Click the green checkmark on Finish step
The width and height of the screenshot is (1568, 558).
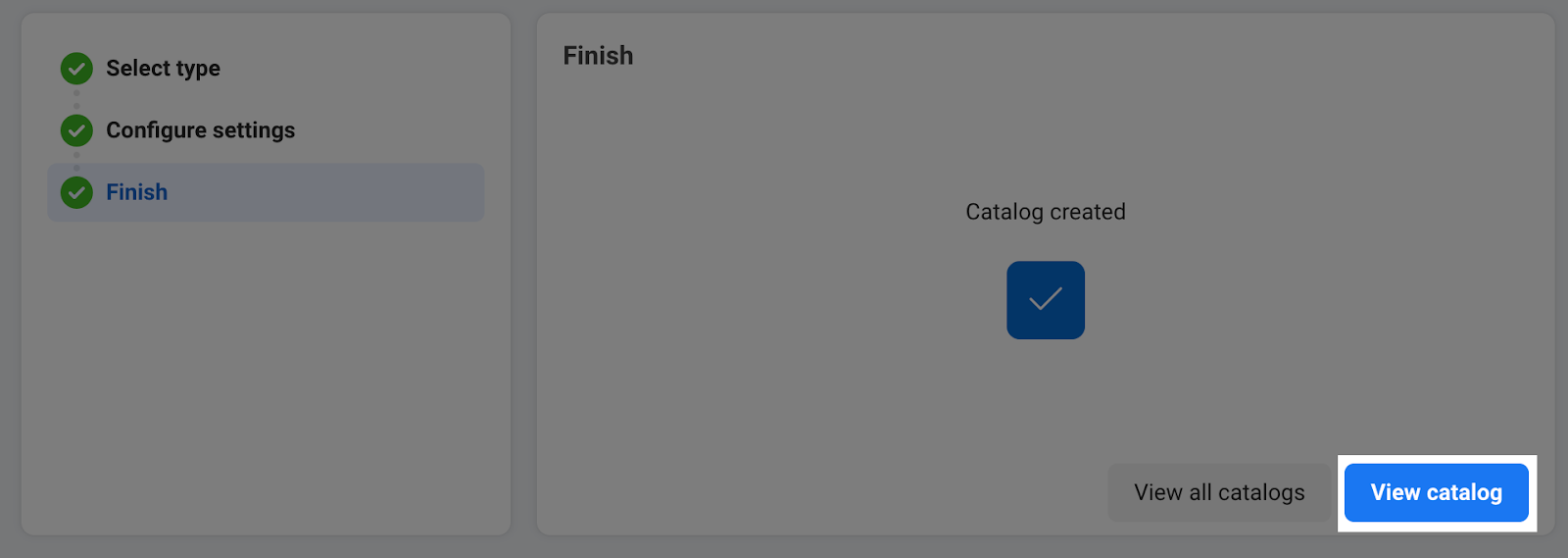click(76, 192)
